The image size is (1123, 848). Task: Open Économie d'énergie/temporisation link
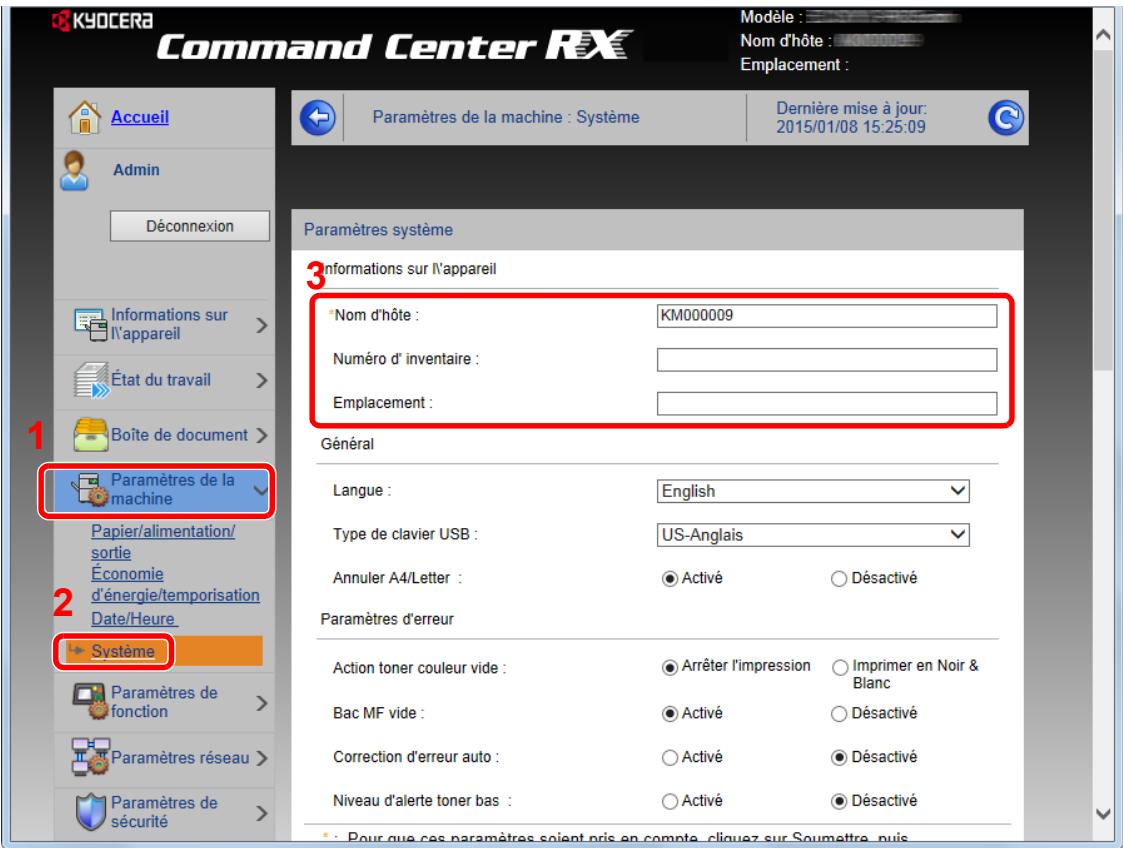[175, 584]
